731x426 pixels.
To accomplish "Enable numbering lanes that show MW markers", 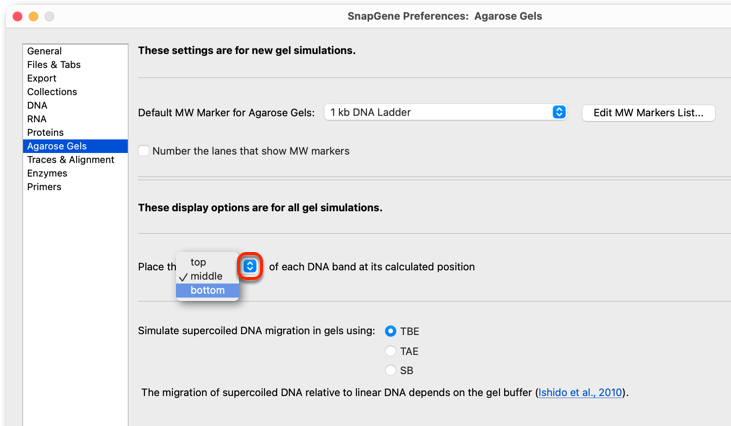I will click(x=144, y=151).
